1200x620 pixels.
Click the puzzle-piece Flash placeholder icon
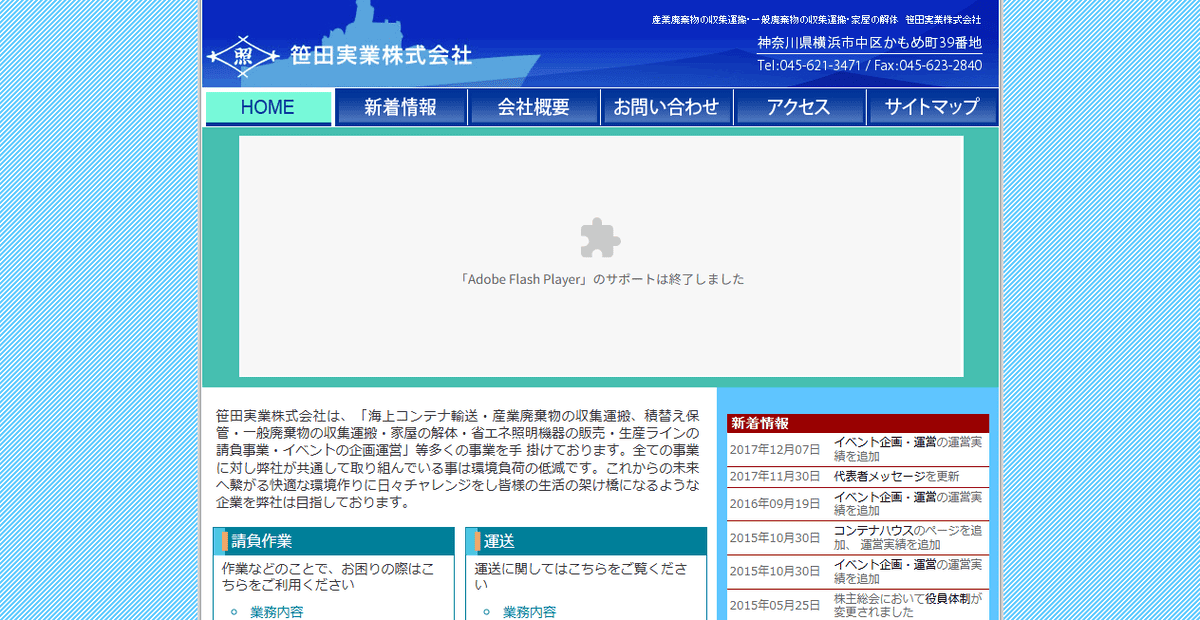tap(600, 240)
